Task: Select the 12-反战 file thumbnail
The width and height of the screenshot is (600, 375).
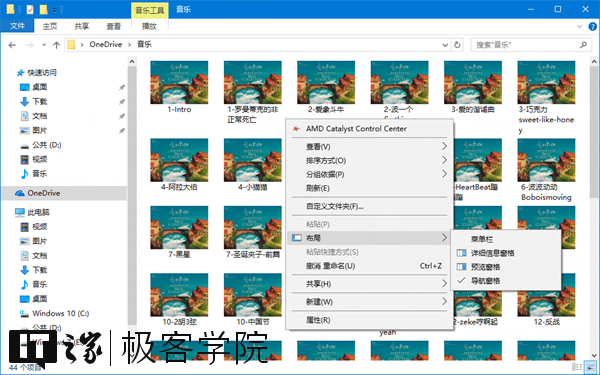Action: point(546,295)
